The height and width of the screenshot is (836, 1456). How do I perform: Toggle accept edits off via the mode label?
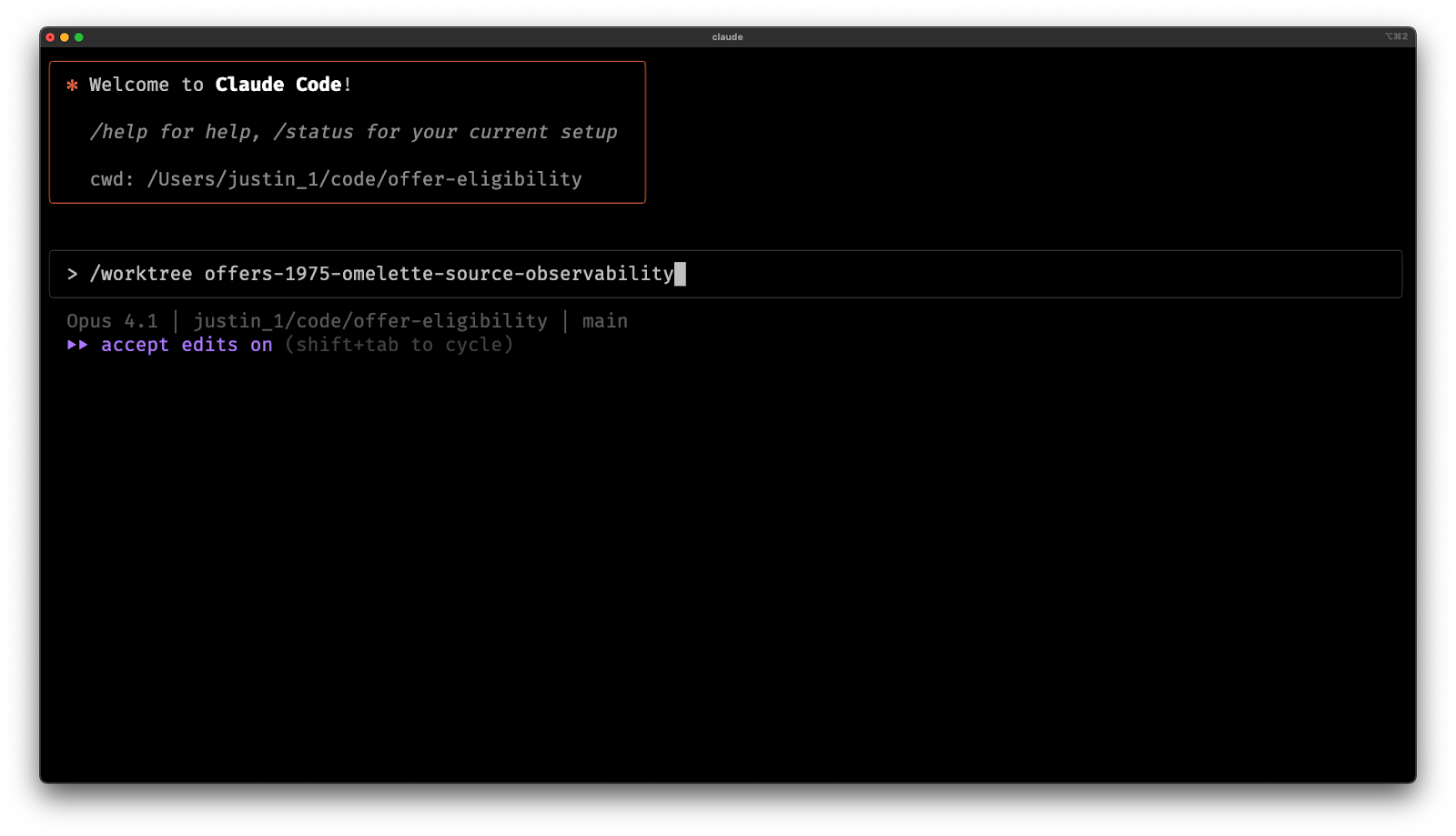[x=187, y=344]
